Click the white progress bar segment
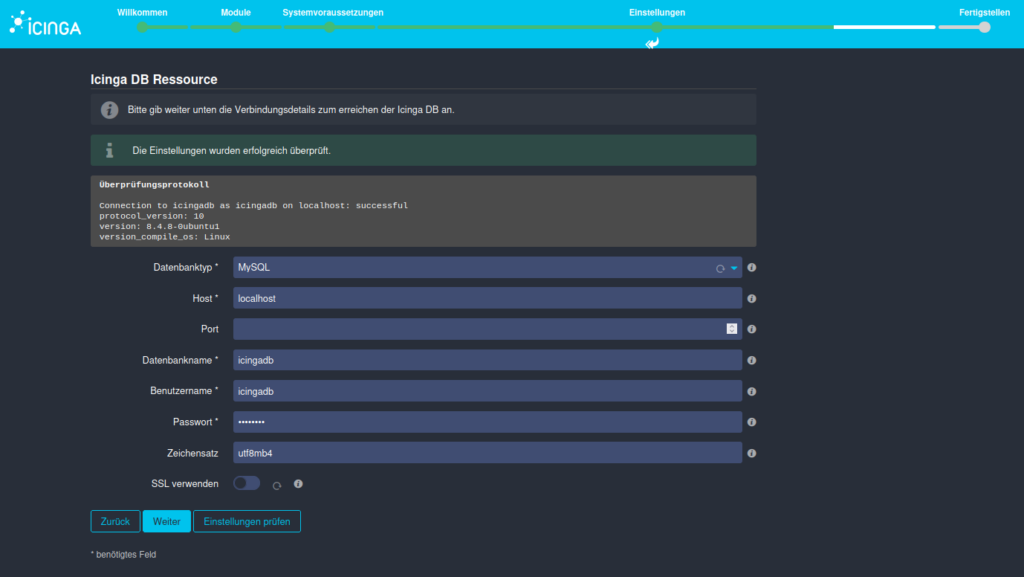This screenshot has width=1024, height=577. pos(884,27)
